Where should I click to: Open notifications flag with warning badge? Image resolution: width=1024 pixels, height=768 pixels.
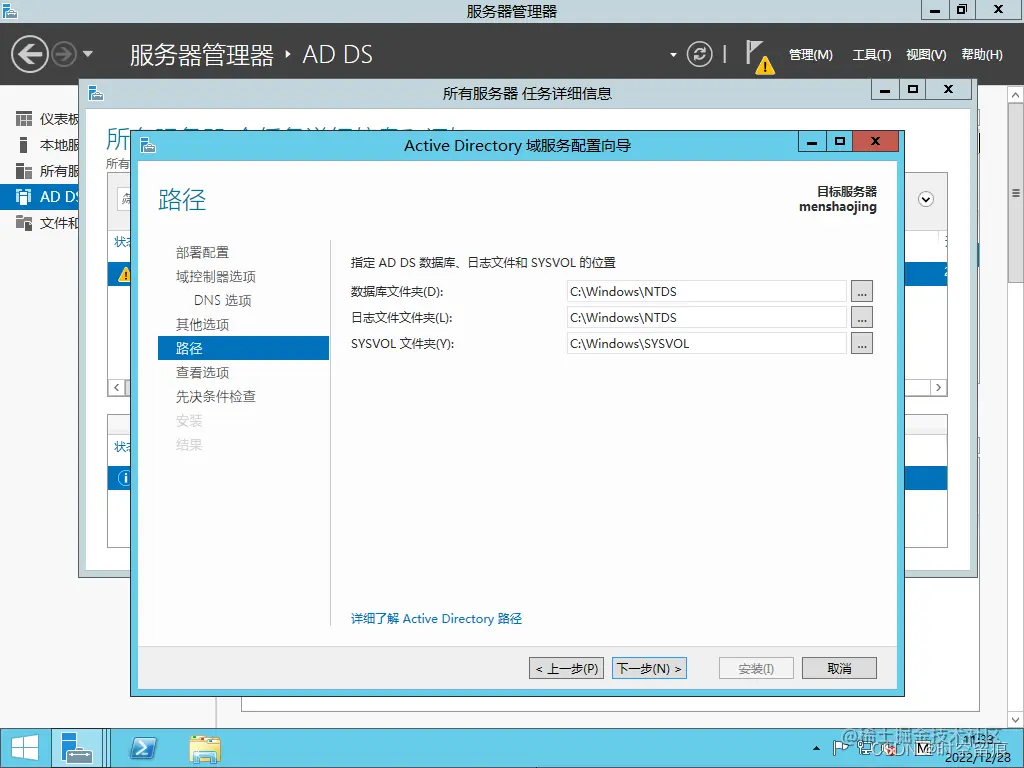coord(759,57)
